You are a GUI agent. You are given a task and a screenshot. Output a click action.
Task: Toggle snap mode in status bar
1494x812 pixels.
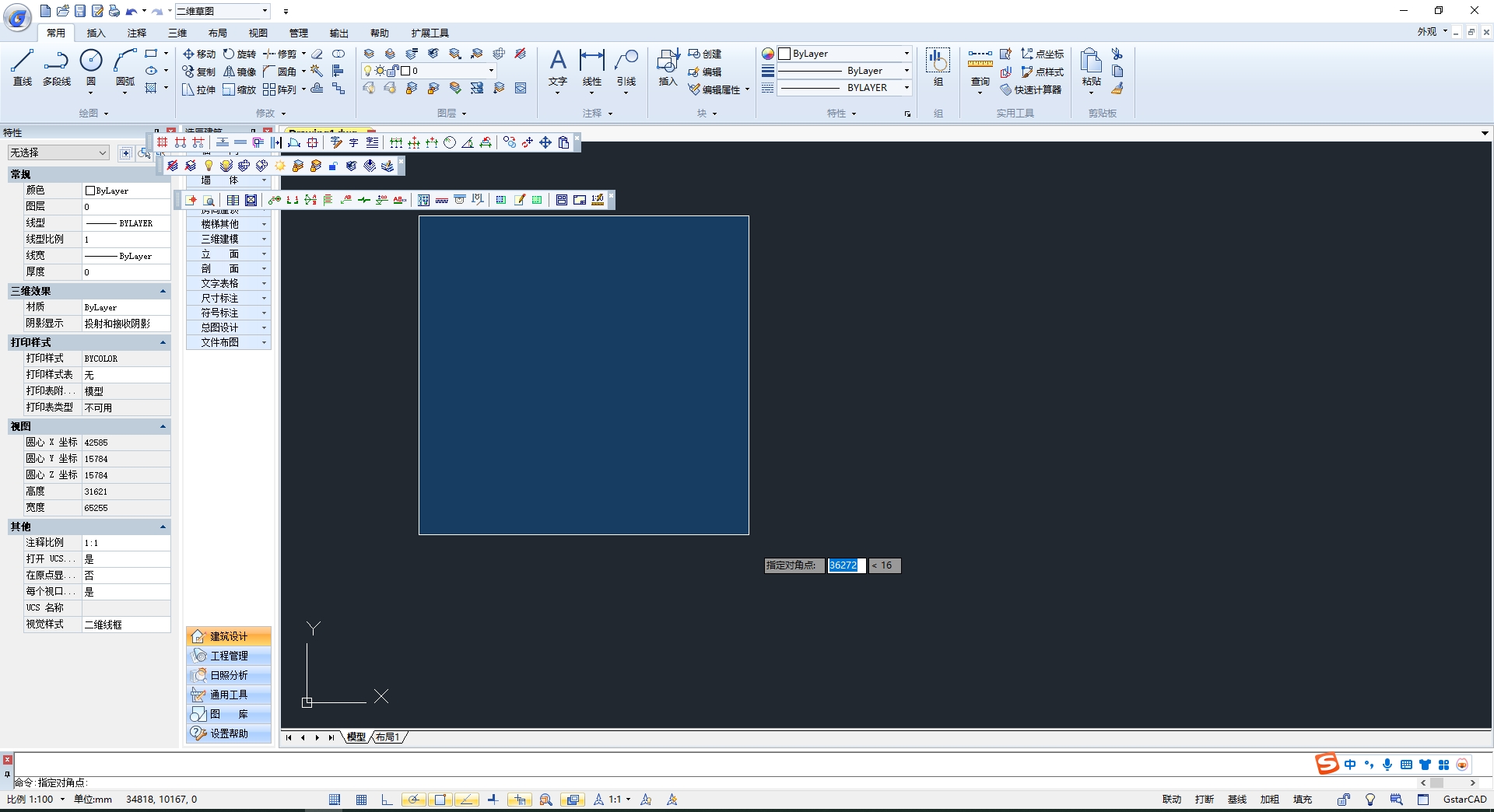335,800
